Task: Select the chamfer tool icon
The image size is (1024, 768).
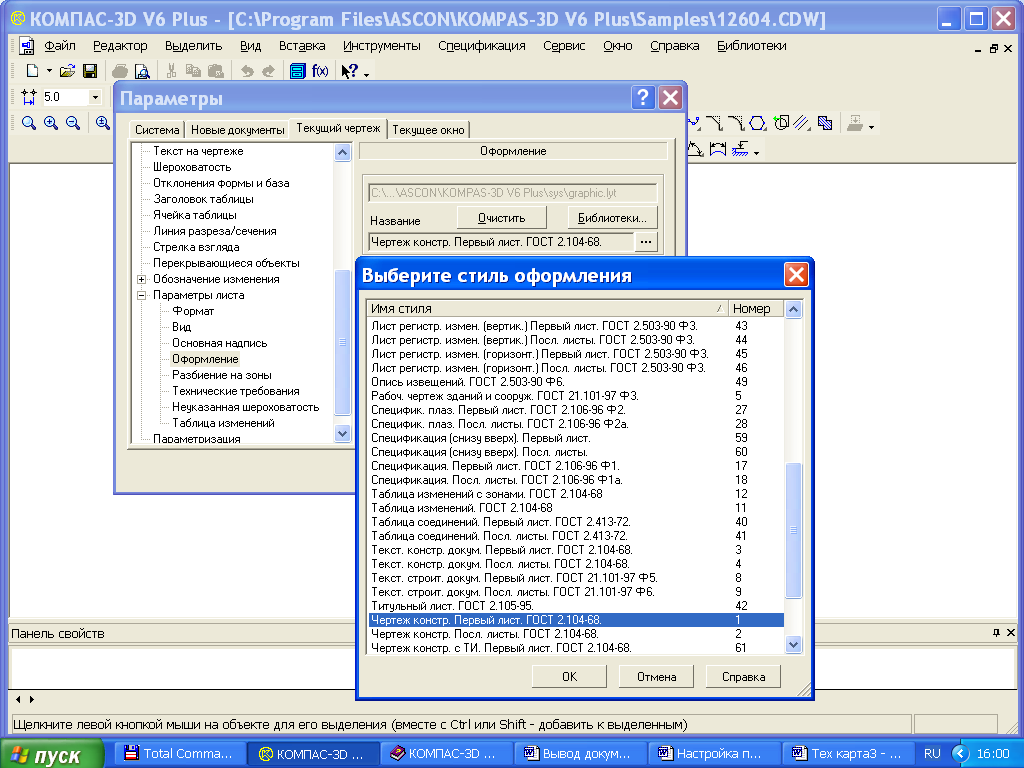Action: pyautogui.click(x=714, y=123)
